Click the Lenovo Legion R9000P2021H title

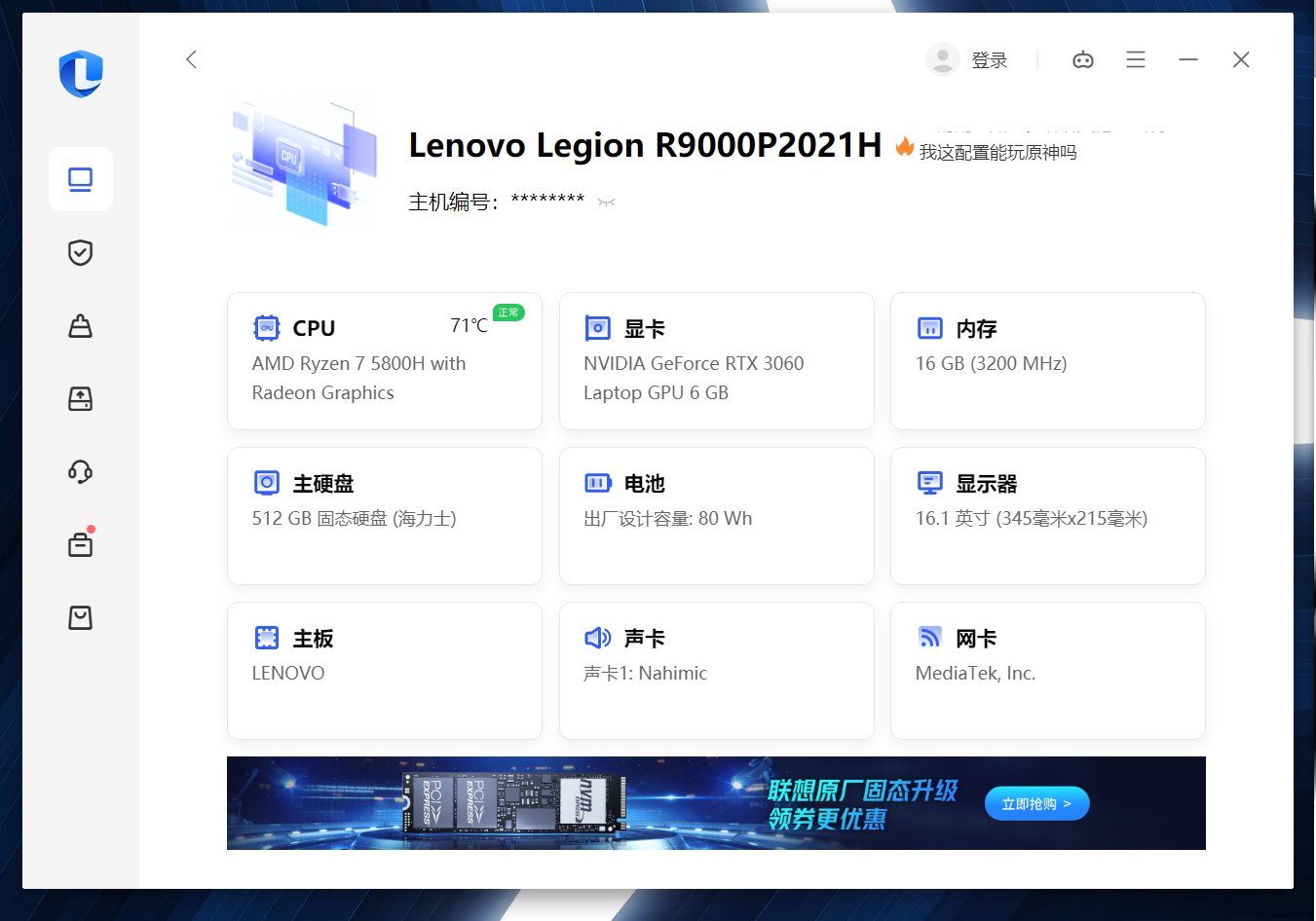click(645, 145)
